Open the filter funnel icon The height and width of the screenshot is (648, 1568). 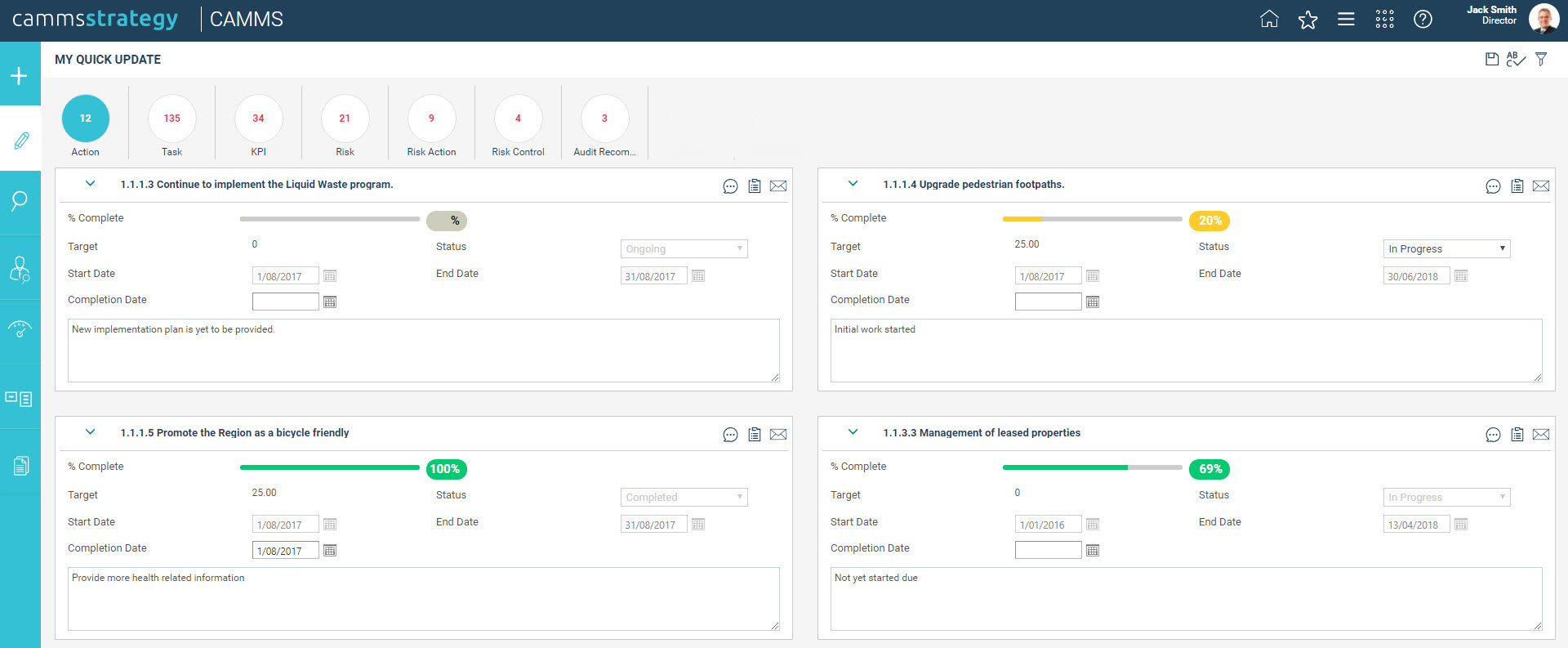(1541, 59)
